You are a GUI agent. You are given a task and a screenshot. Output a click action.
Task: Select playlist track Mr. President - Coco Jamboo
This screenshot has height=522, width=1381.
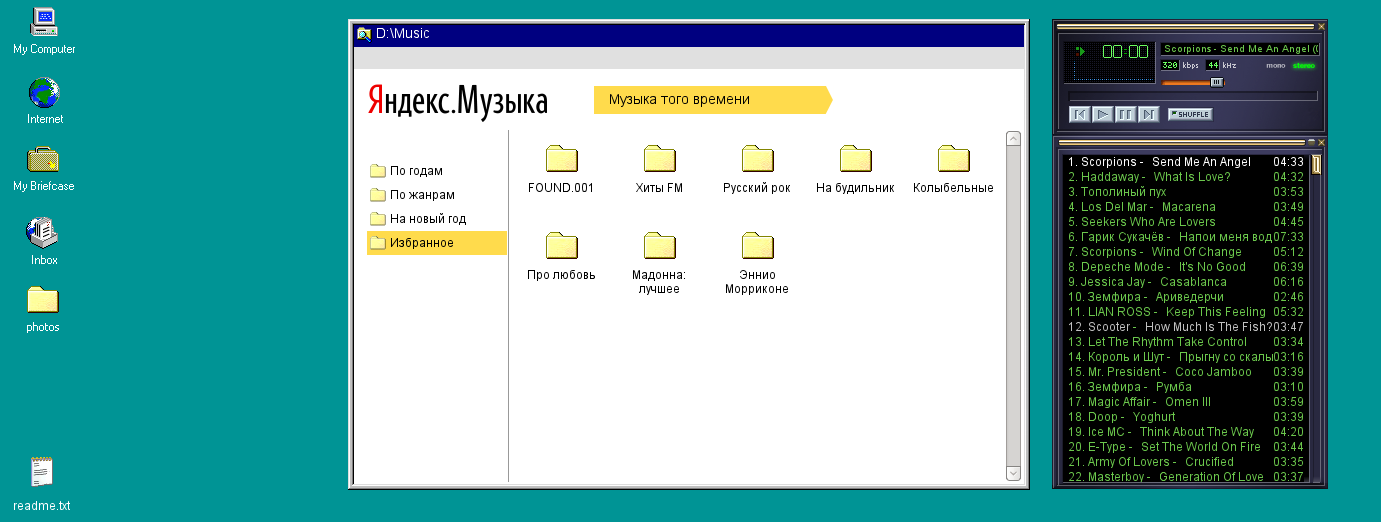pos(1185,372)
